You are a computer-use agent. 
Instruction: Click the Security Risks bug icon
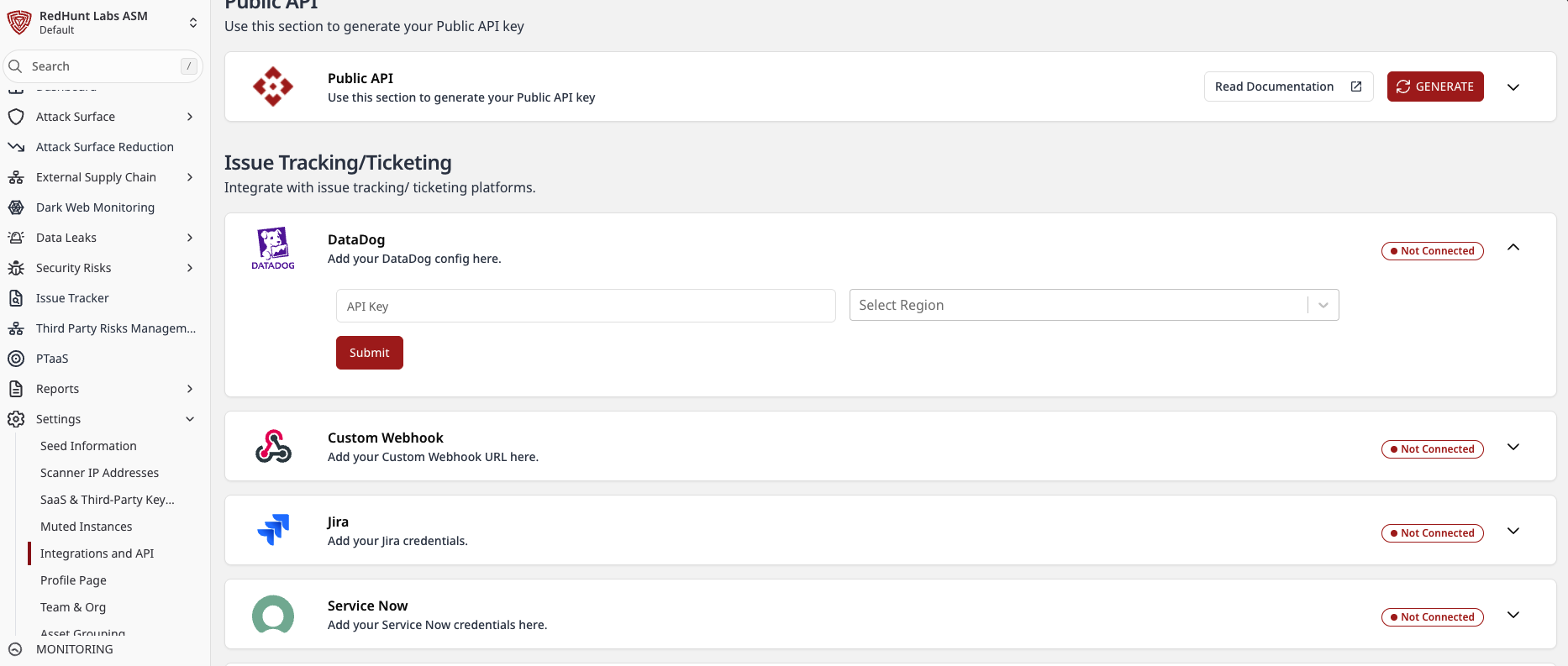click(x=16, y=268)
